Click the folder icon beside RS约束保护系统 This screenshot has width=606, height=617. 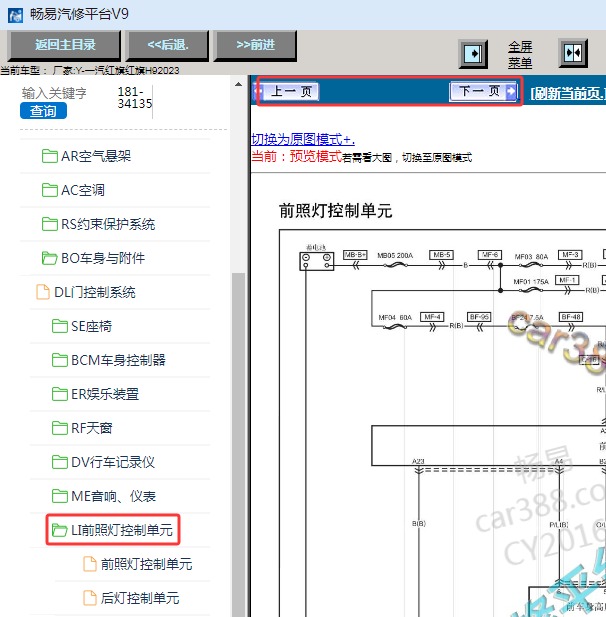tap(50, 224)
